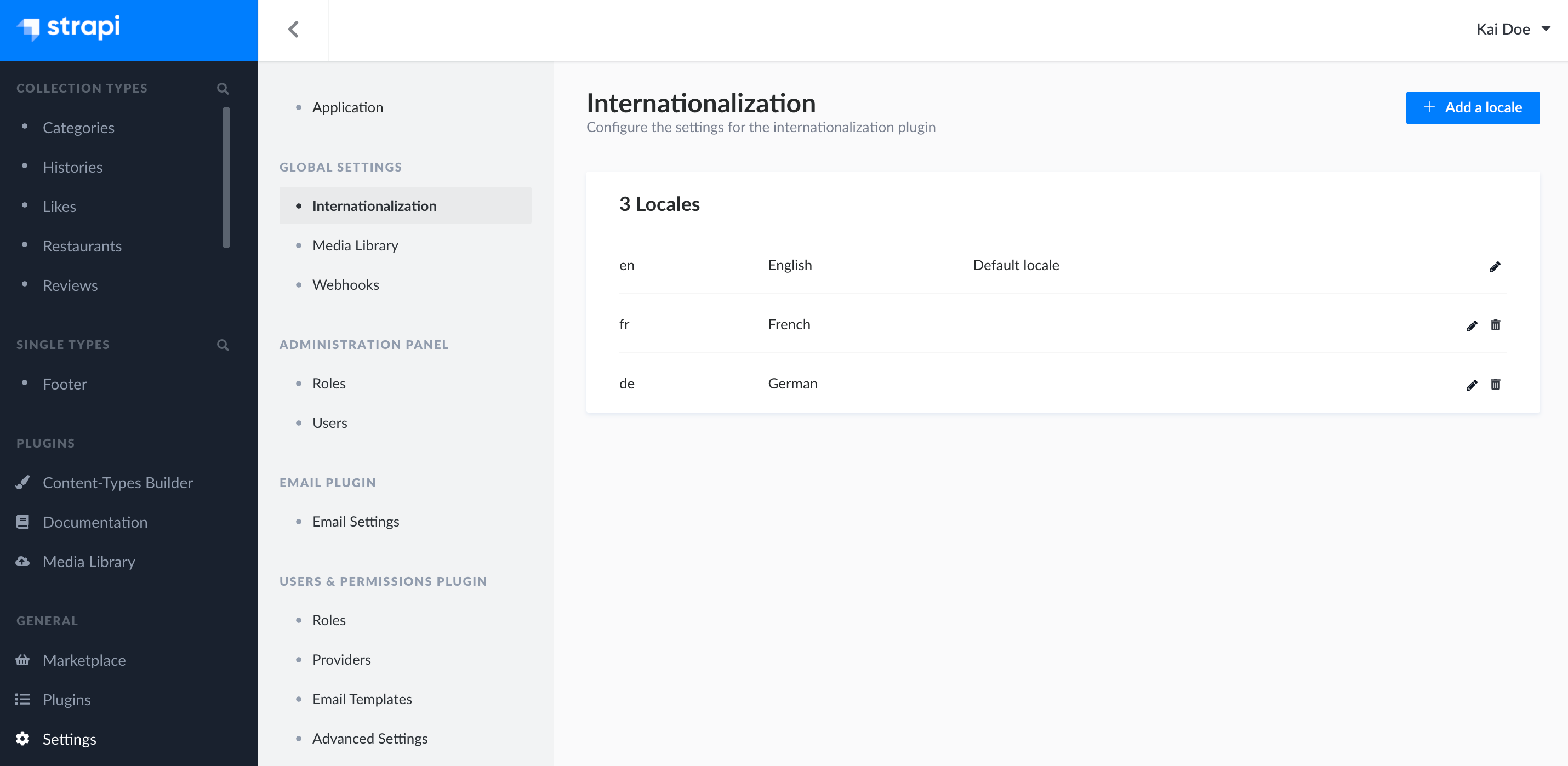Click the search icon in Single Types
Screen dimensions: 1568x766
(x=223, y=344)
